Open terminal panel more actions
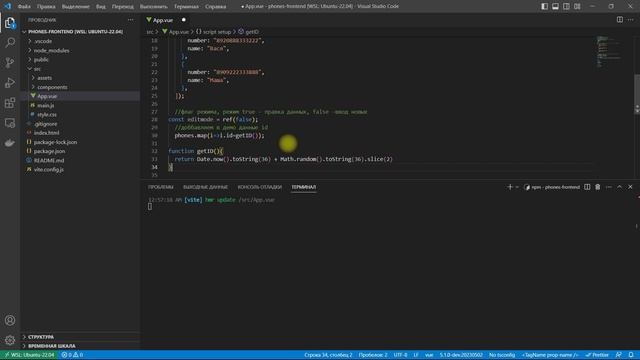The image size is (640, 360). (x=609, y=187)
